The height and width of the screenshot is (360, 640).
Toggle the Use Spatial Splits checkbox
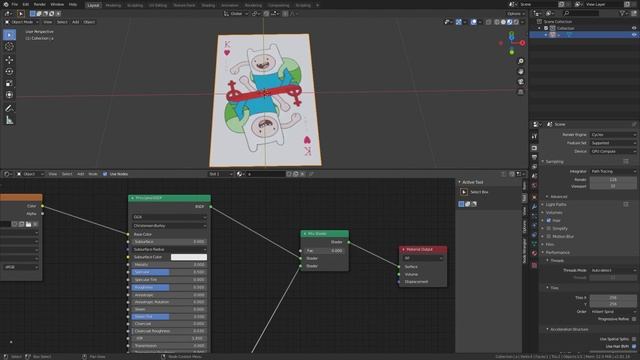click(x=633, y=339)
